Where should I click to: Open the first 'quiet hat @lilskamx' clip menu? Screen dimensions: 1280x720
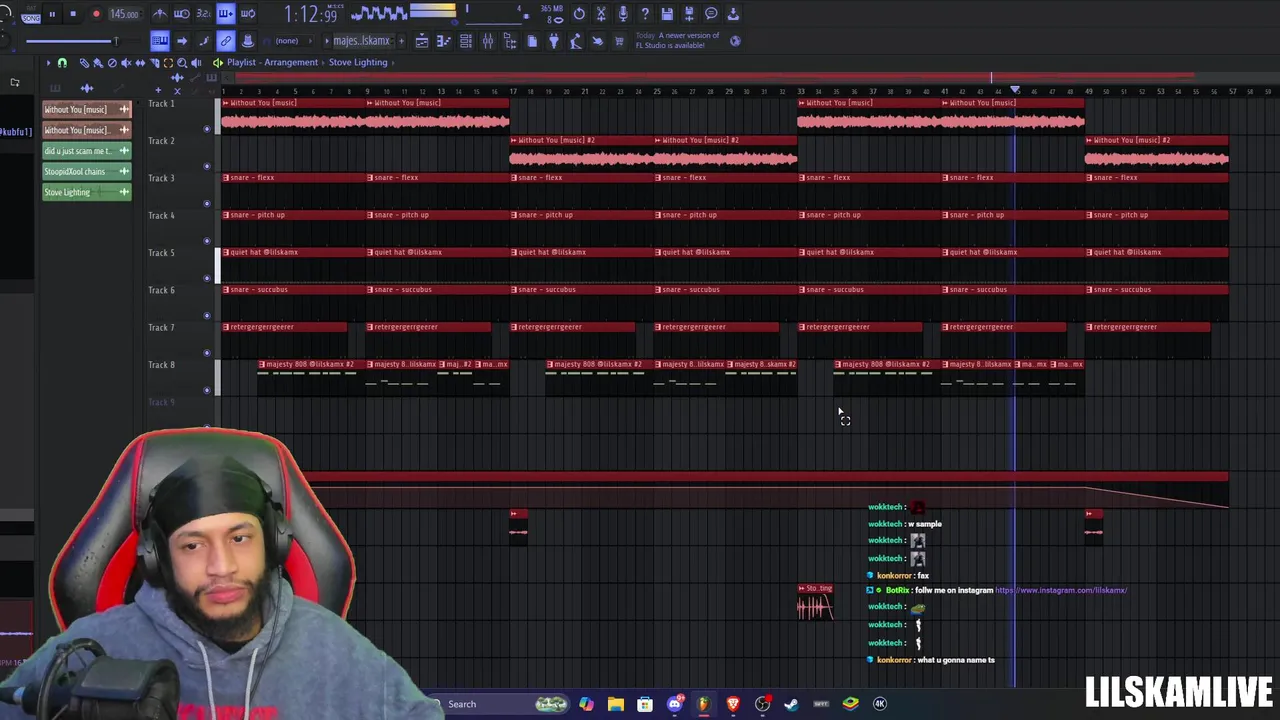(x=226, y=252)
